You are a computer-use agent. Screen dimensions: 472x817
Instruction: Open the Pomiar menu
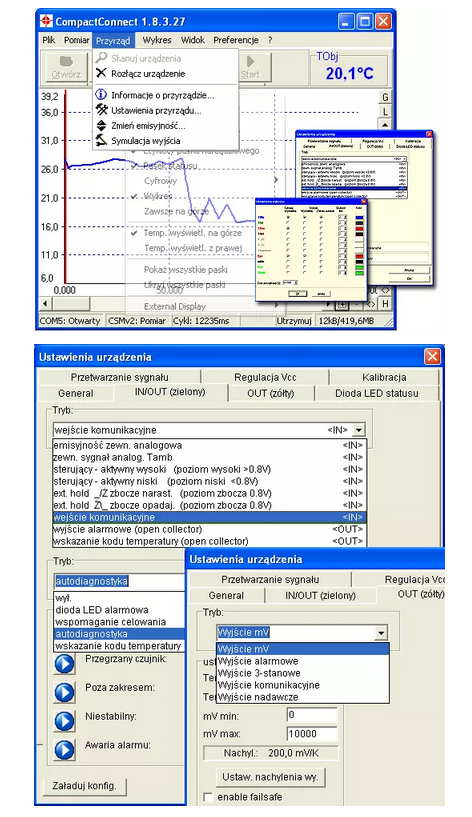(77, 40)
